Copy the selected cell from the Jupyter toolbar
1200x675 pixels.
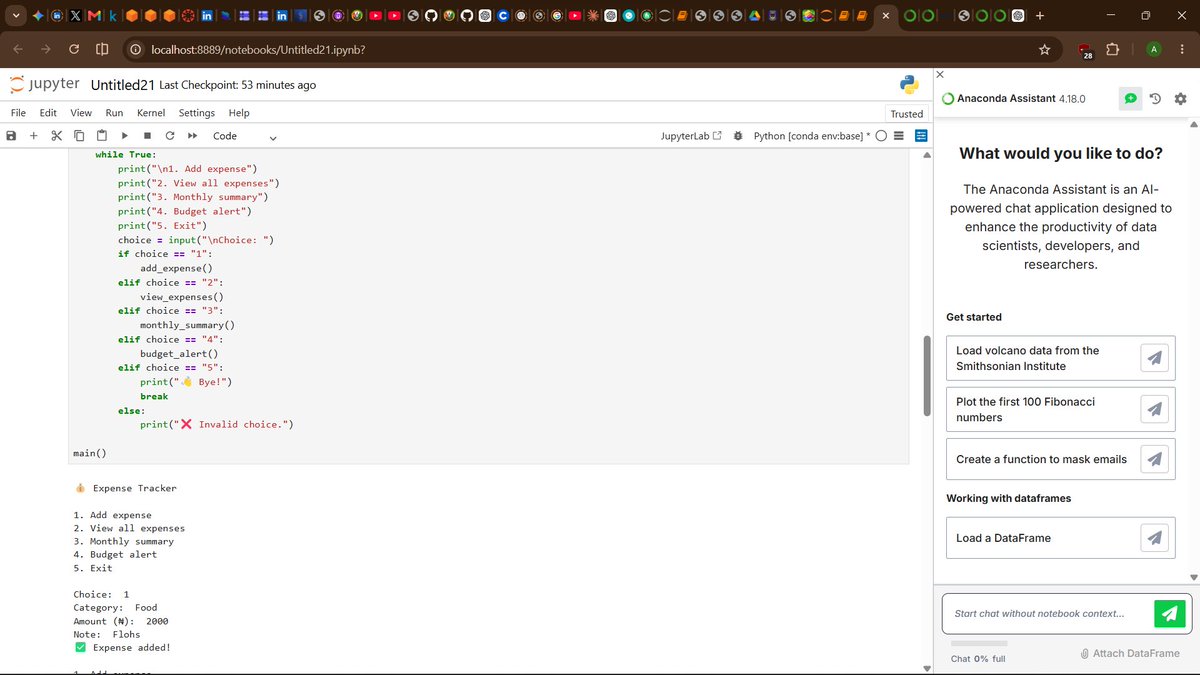[x=79, y=136]
